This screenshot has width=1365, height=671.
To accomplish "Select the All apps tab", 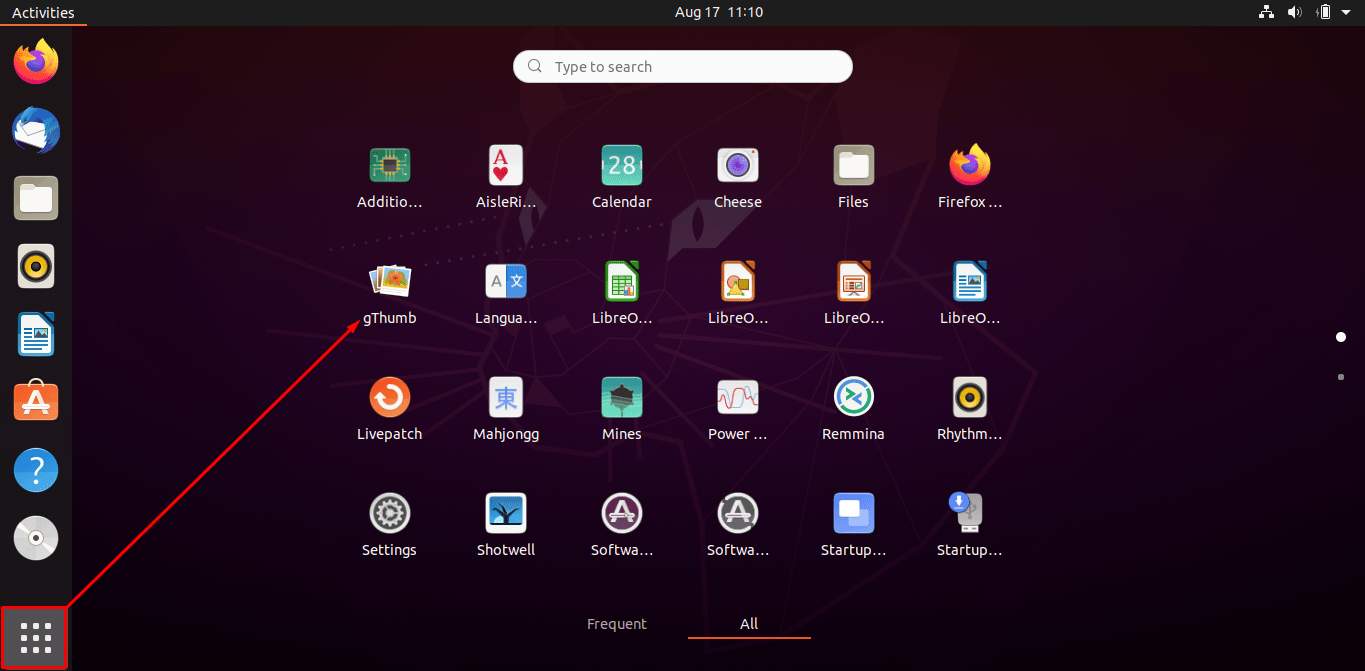I will click(x=749, y=624).
